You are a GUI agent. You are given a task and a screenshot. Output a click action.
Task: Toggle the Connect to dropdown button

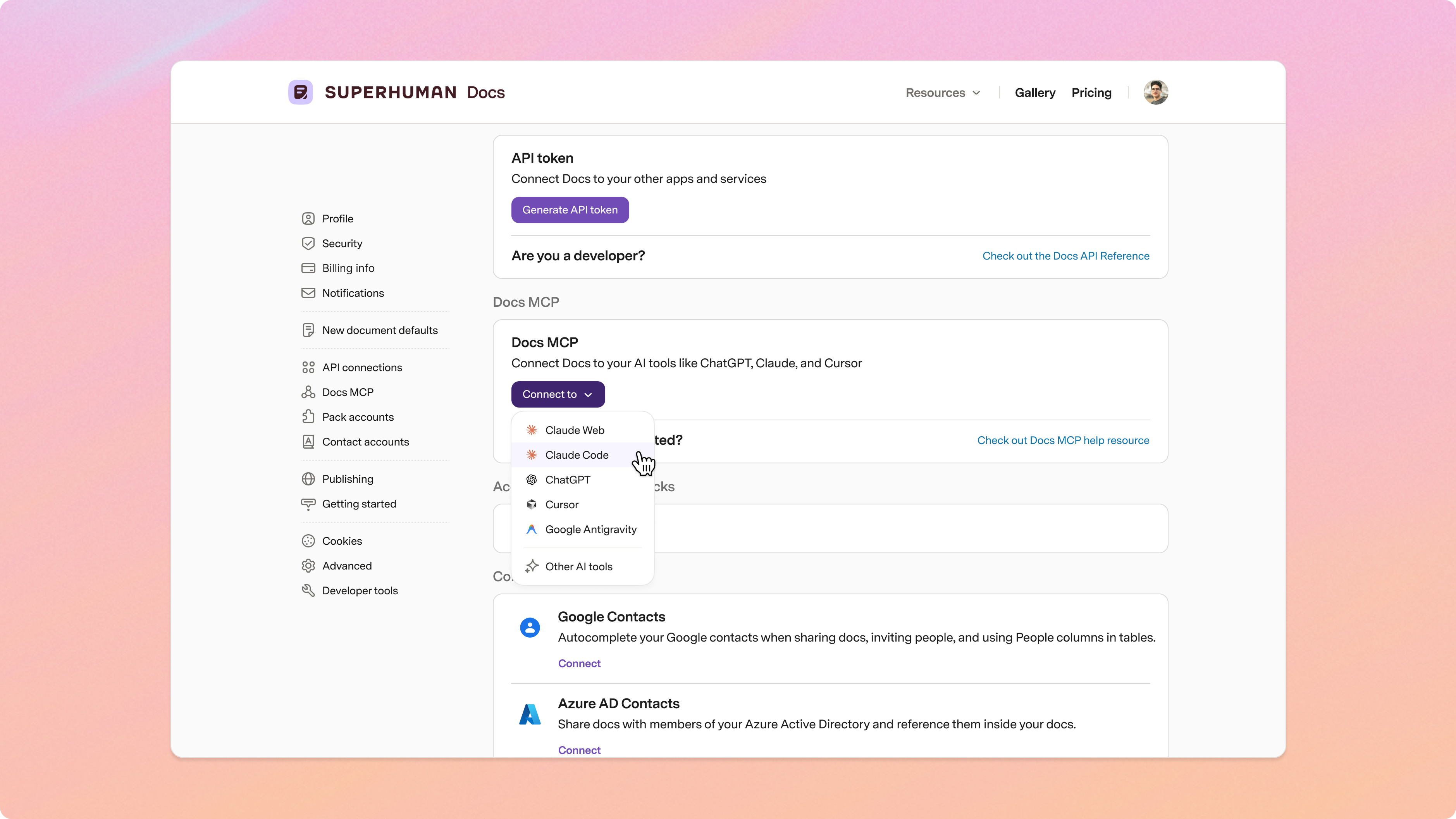558,394
